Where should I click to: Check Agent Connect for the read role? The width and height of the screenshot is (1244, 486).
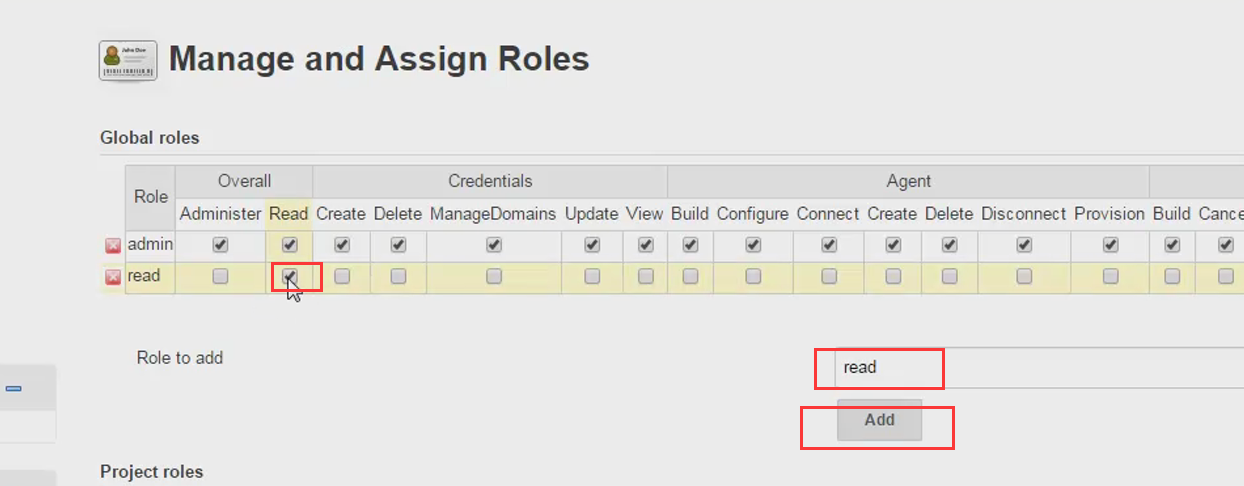click(x=829, y=276)
